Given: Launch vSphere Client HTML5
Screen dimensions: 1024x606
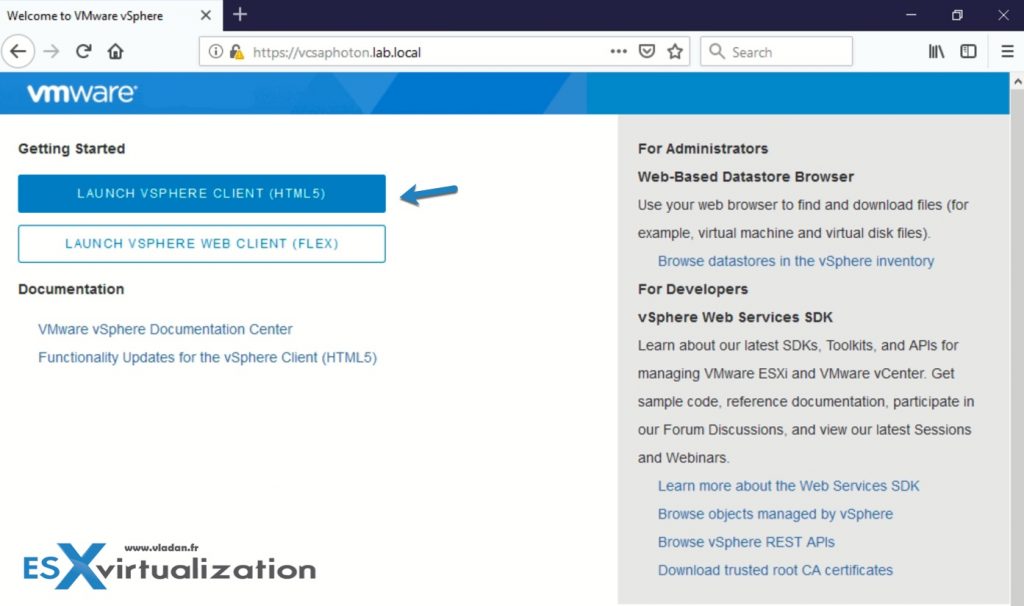Looking at the screenshot, I should click(201, 193).
